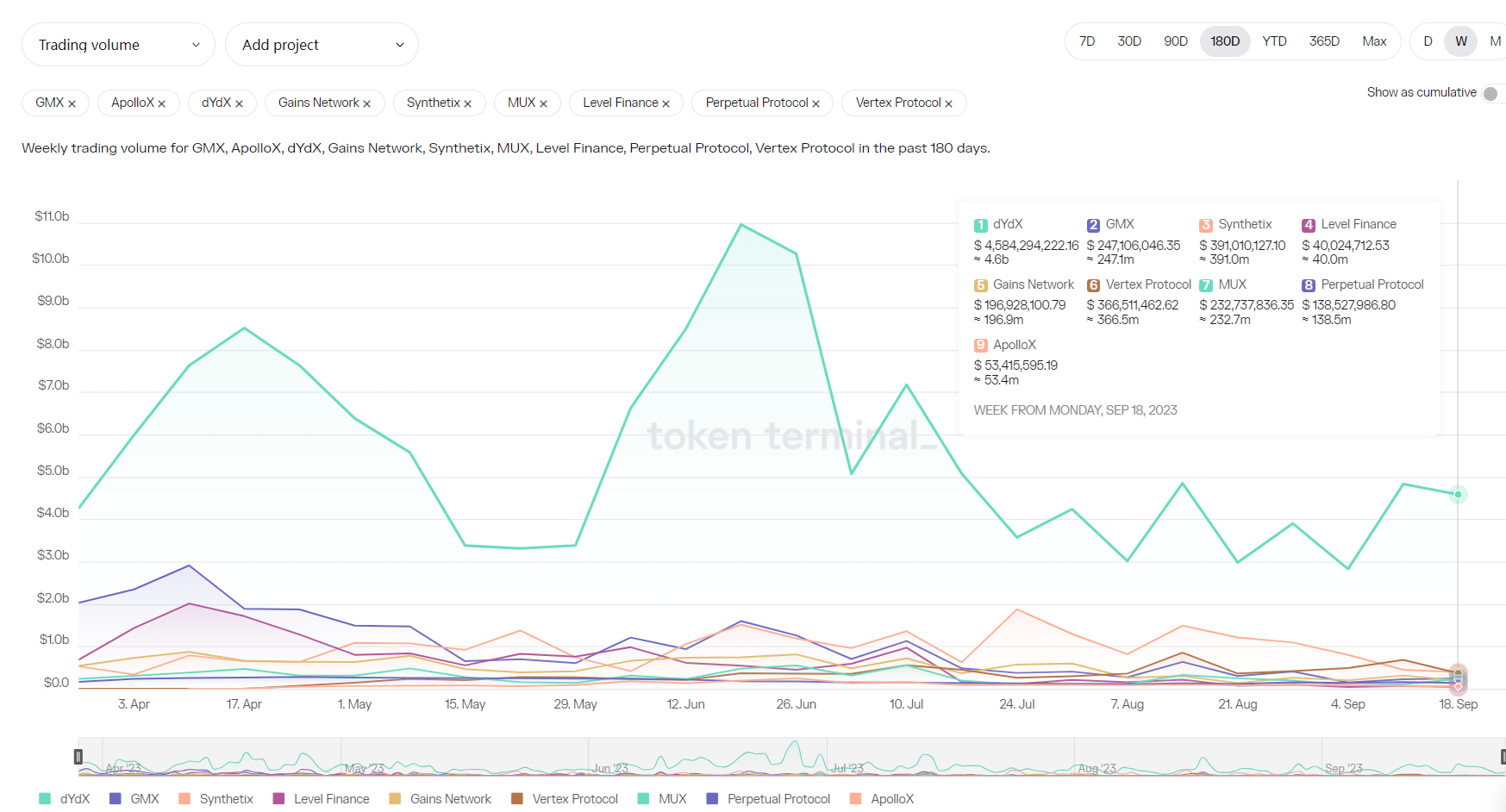The width and height of the screenshot is (1506, 812).
Task: Toggle Perpetual Protocol series in bottom legend
Action: pyautogui.click(x=769, y=799)
